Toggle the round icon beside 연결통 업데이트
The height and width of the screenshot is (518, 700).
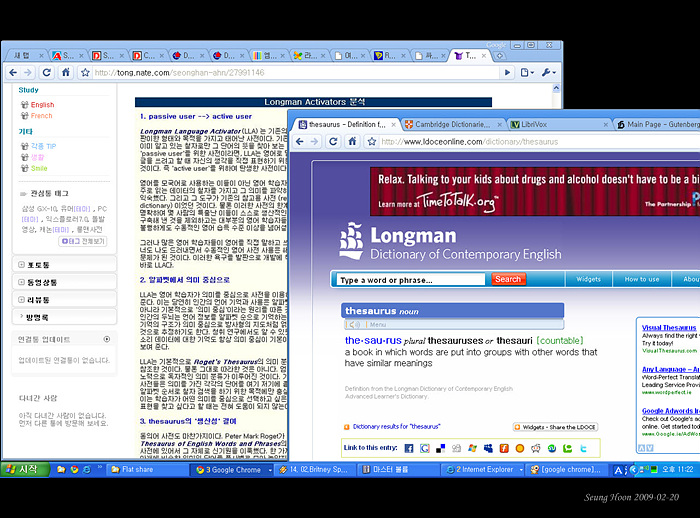[107, 339]
